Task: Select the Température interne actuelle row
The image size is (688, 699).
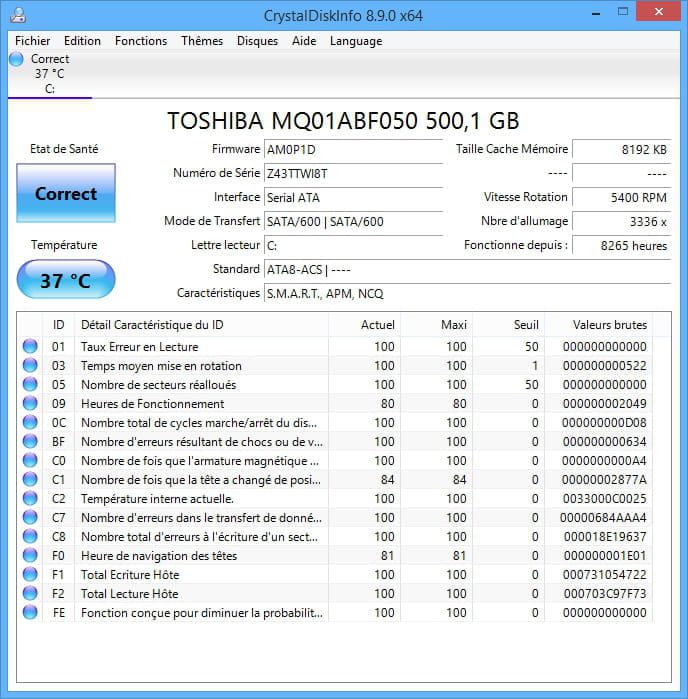Action: (x=335, y=498)
